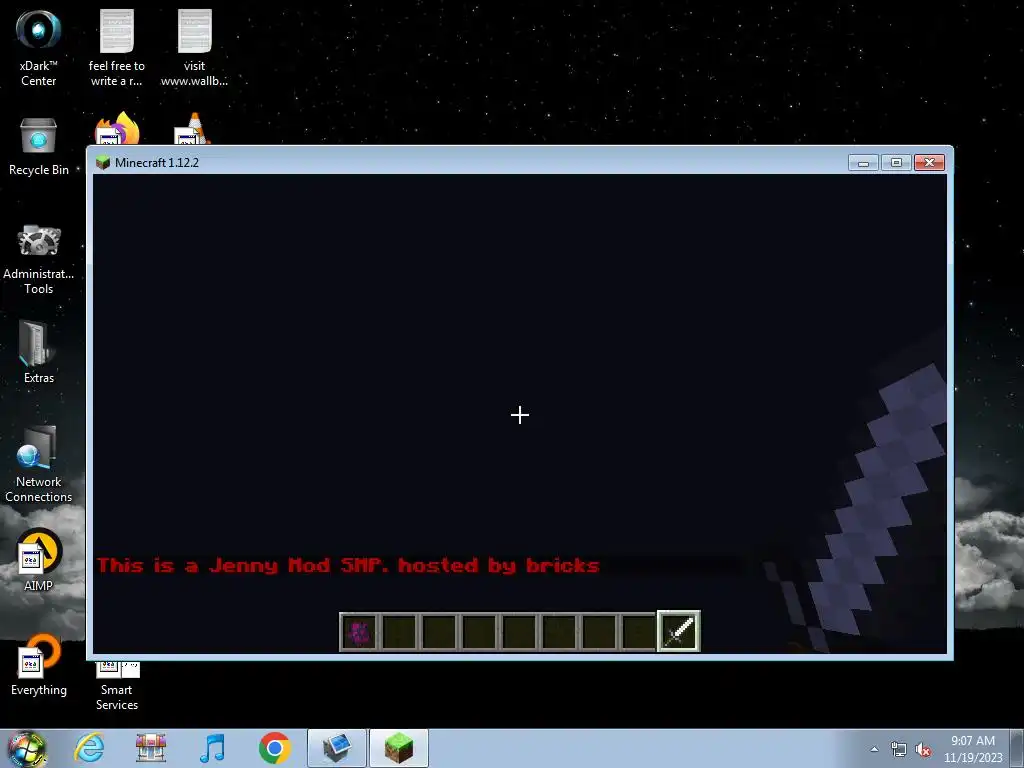This screenshot has height=768, width=1024.
Task: Open the Recycle Bin
Action: pos(39,147)
